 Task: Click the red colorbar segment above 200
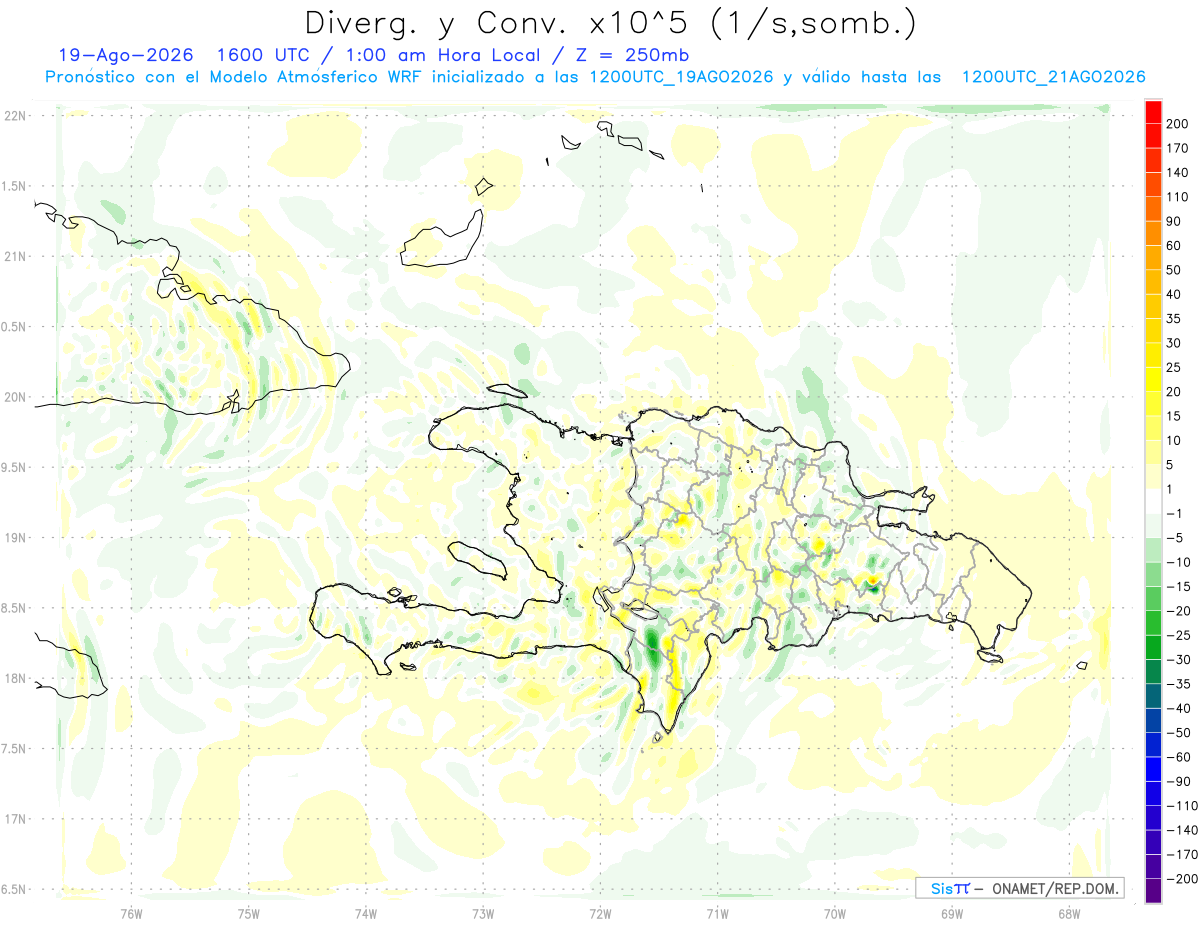[x=1154, y=111]
